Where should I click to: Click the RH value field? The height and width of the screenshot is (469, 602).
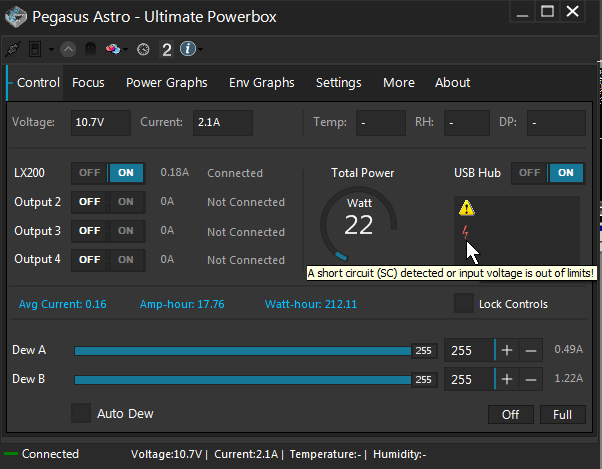467,122
